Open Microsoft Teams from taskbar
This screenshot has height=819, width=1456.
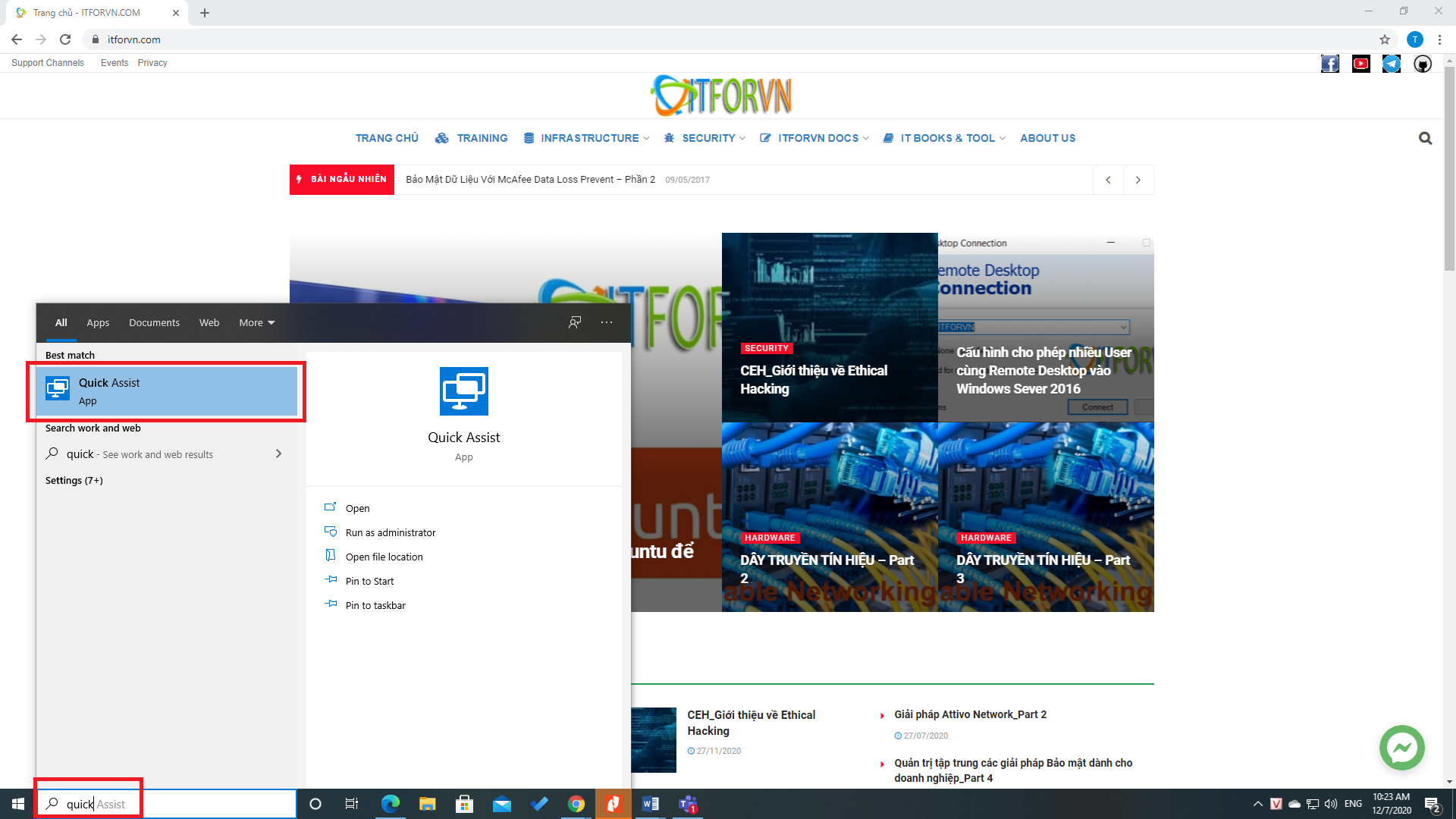pos(688,804)
